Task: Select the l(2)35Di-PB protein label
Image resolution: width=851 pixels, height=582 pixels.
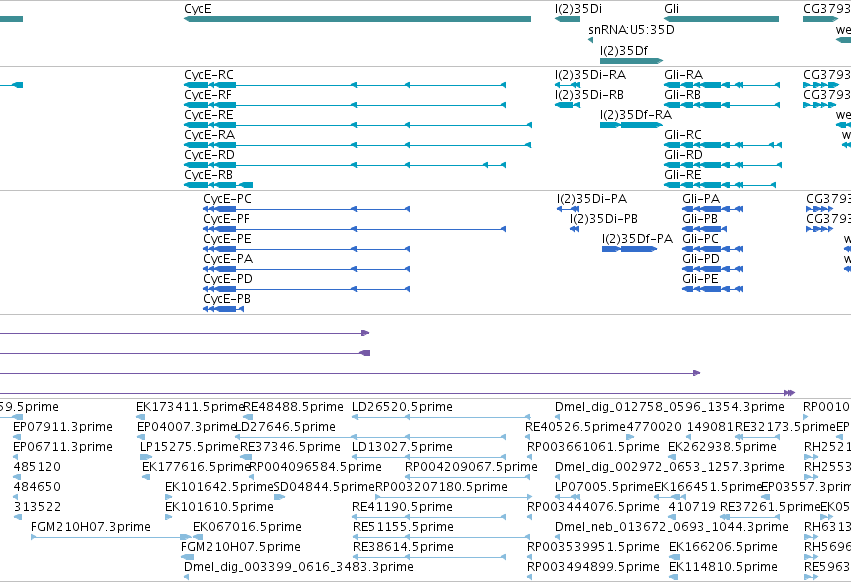Action: (604, 219)
